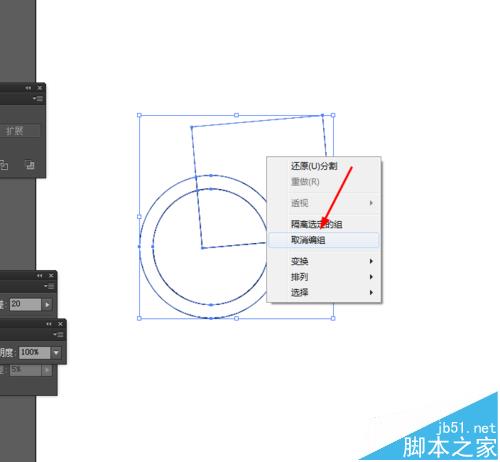
Task: Open flyout menu of the 20-value panel
Action: tap(49, 286)
